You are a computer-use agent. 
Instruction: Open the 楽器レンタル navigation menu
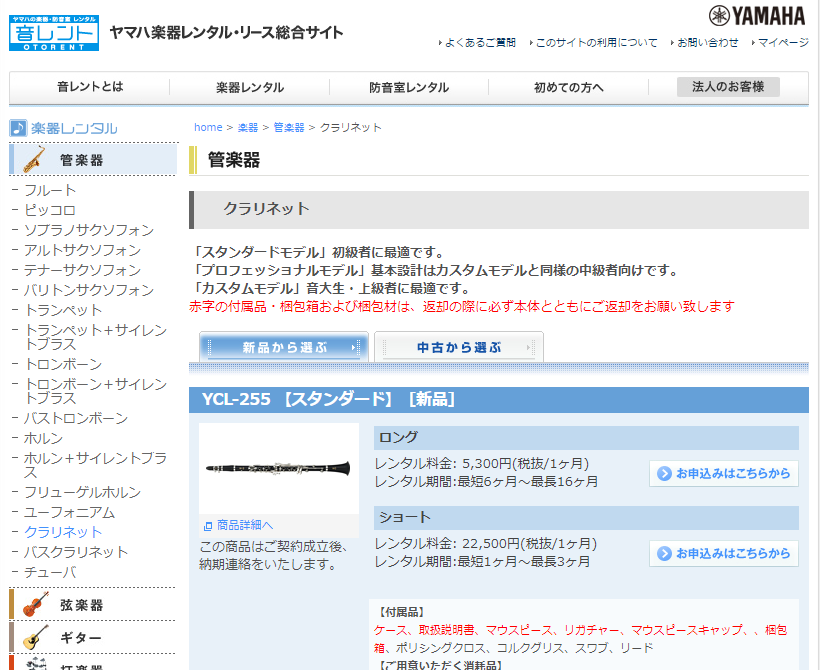click(250, 87)
